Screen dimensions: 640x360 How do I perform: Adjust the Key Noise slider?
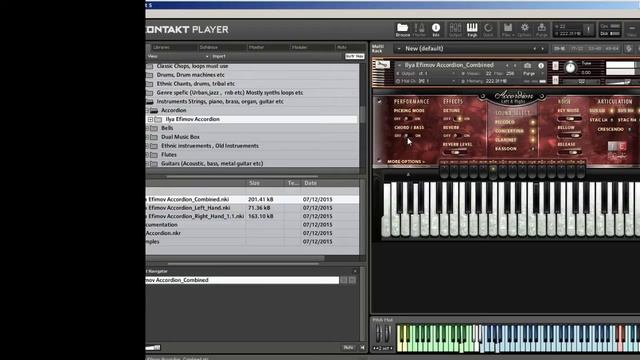click(x=570, y=119)
